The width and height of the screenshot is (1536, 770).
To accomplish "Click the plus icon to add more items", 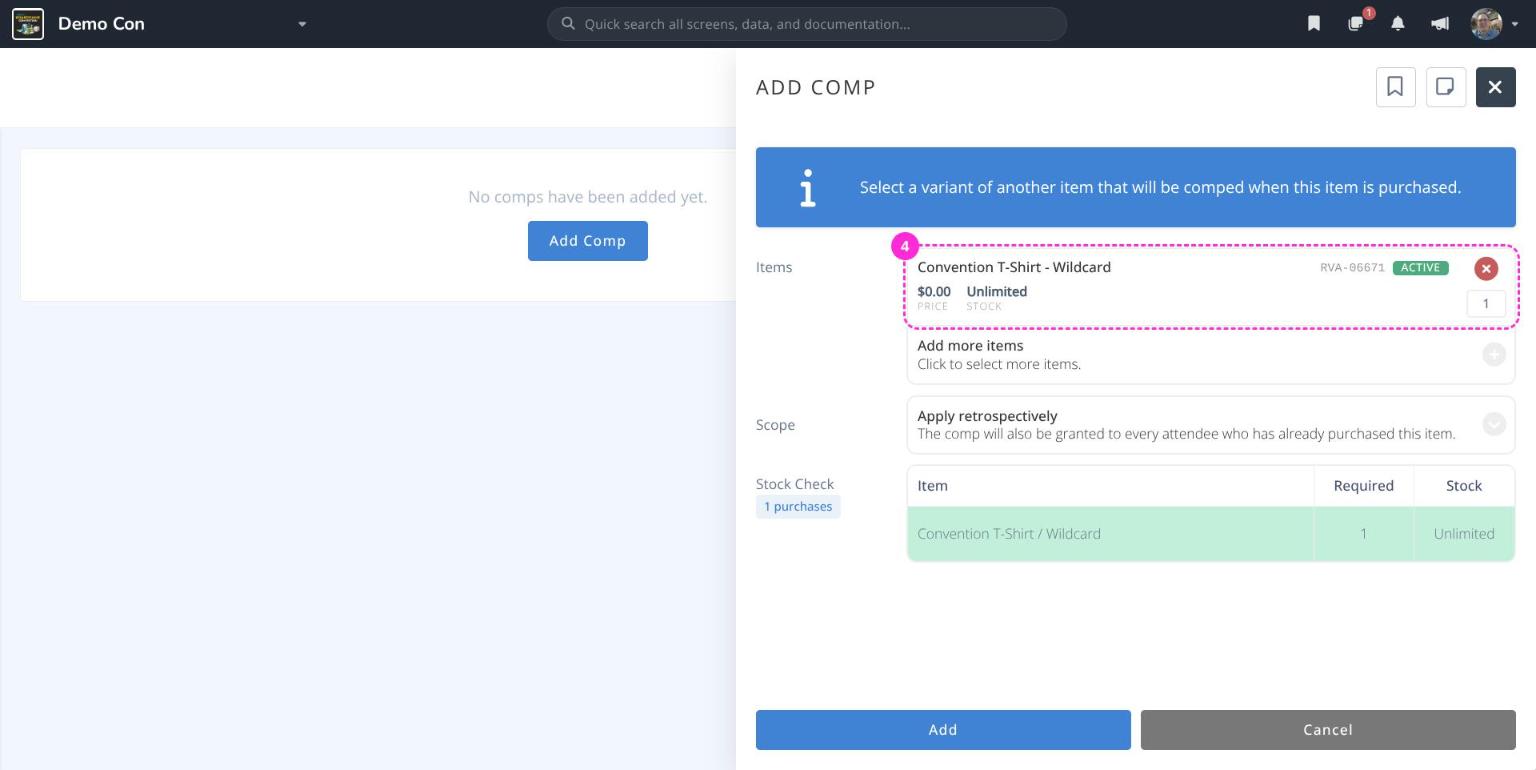I will point(1494,354).
